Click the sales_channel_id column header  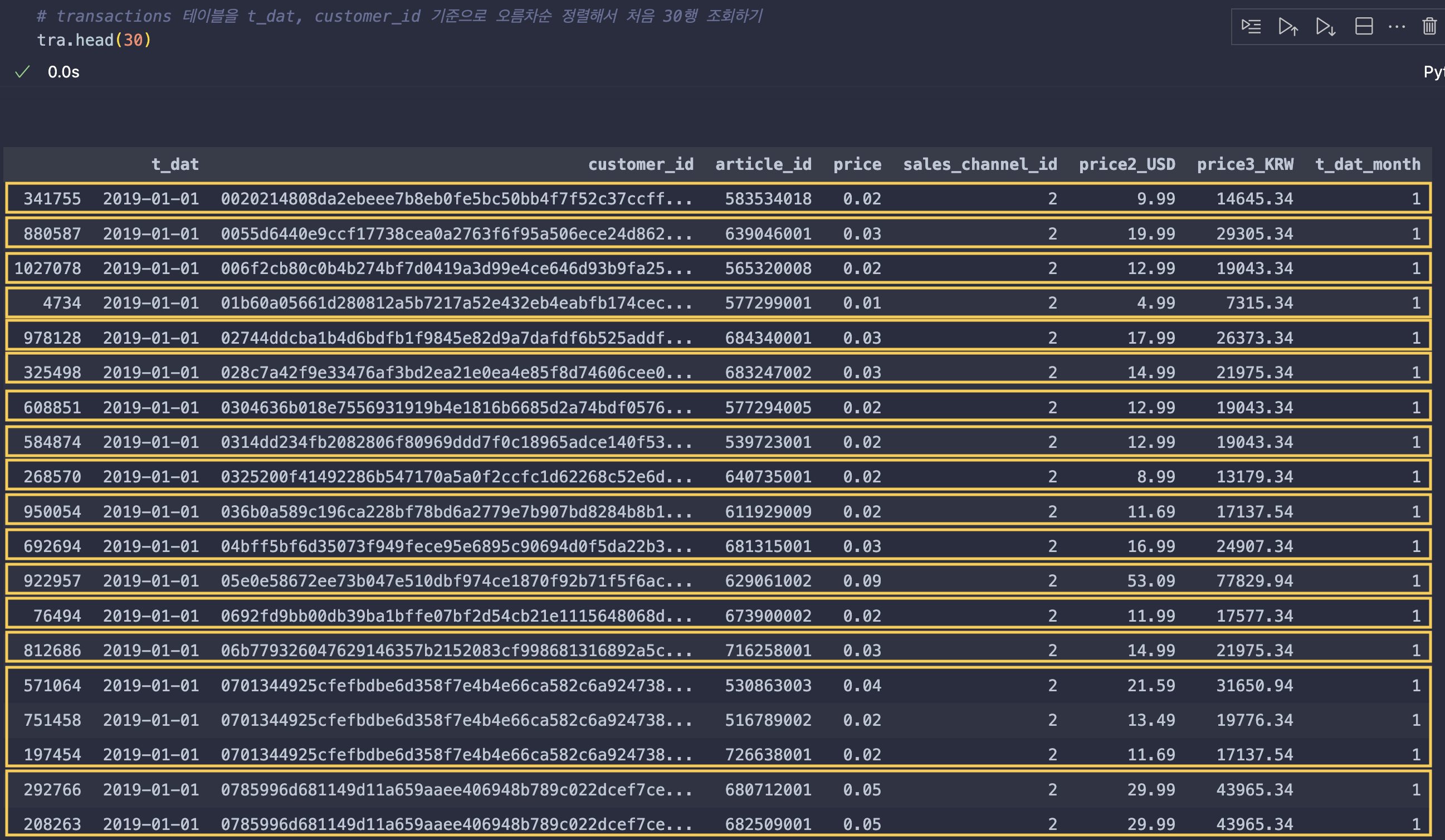pos(979,164)
